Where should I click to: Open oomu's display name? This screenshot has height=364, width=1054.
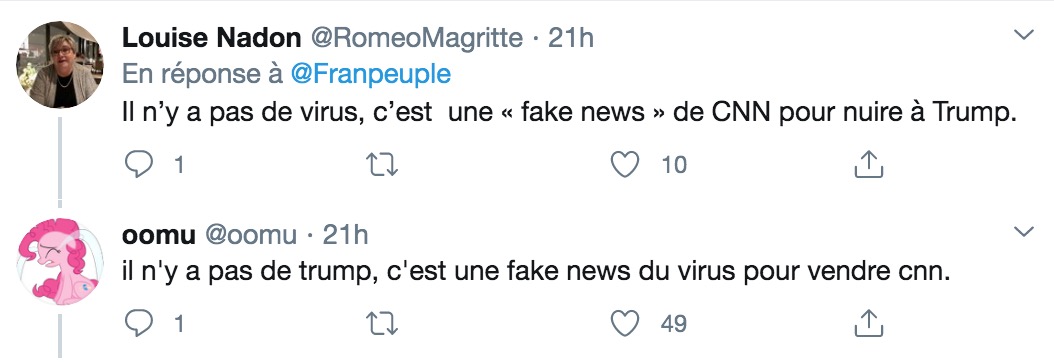tap(159, 236)
